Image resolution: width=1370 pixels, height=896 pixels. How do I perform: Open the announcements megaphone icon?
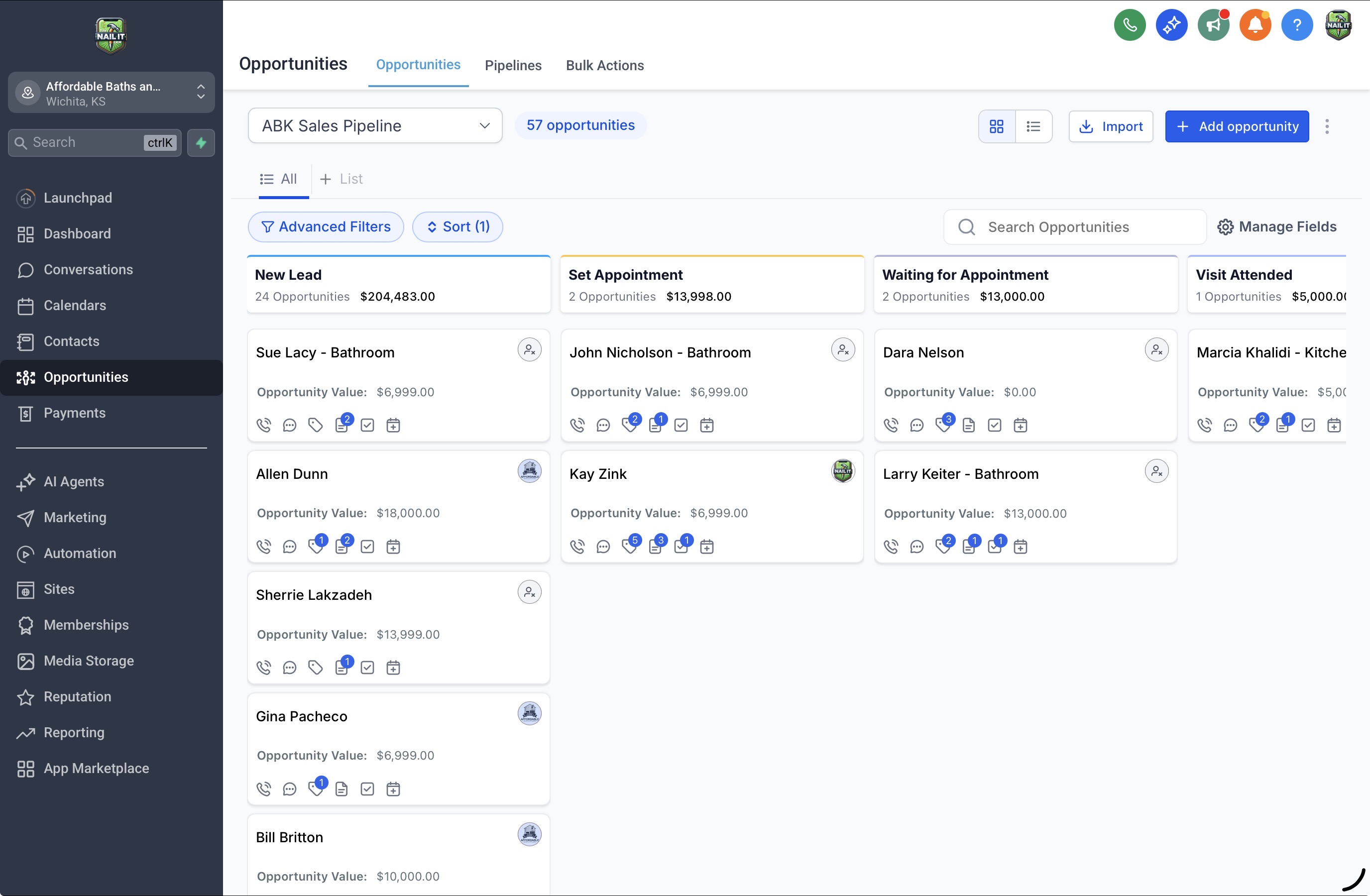click(1213, 25)
